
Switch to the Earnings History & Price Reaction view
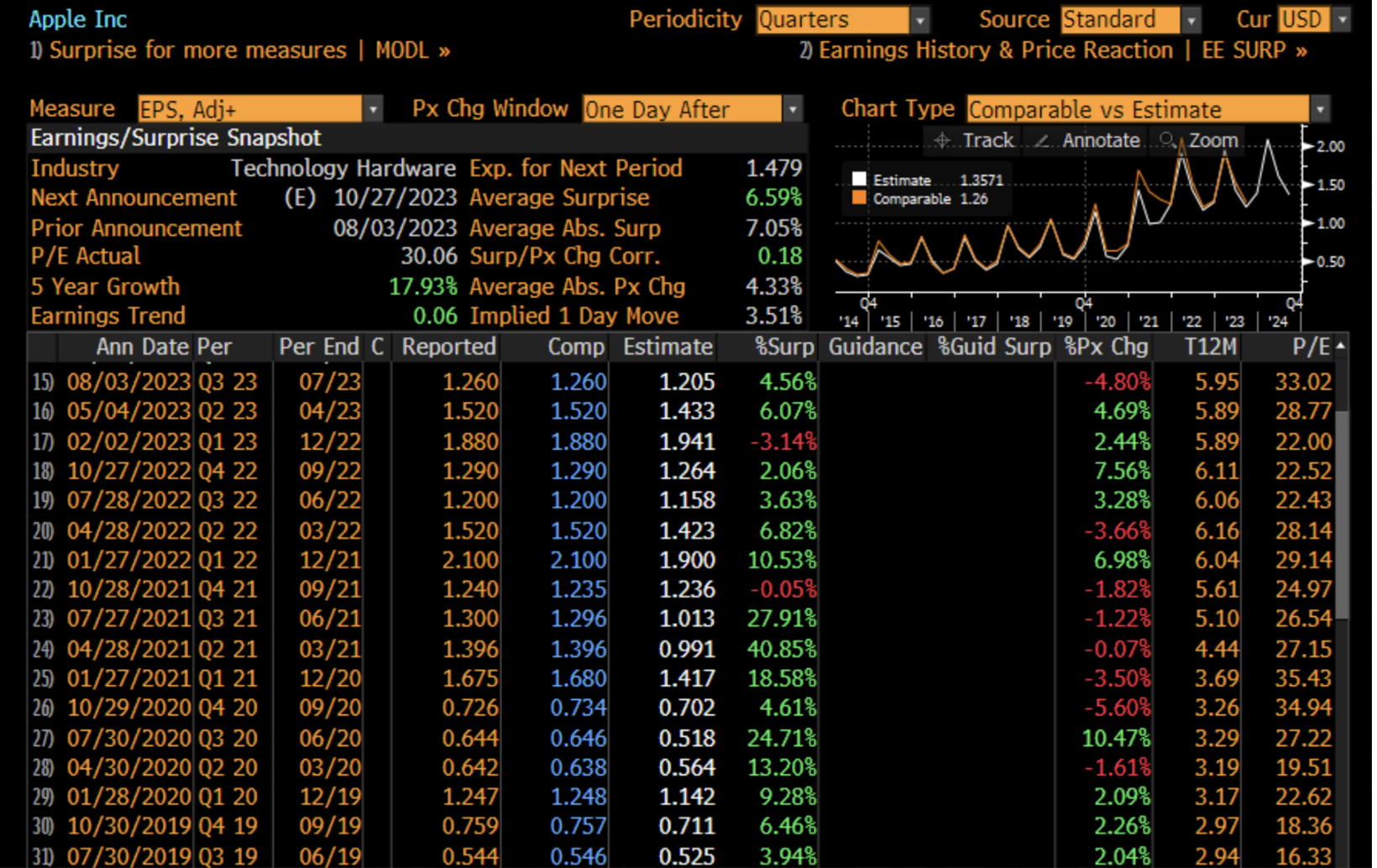point(991,50)
